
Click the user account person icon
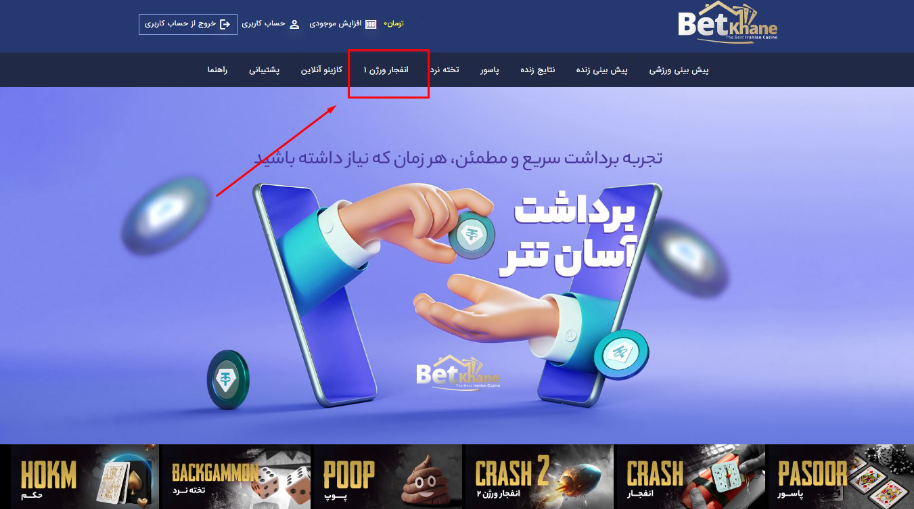pos(294,24)
